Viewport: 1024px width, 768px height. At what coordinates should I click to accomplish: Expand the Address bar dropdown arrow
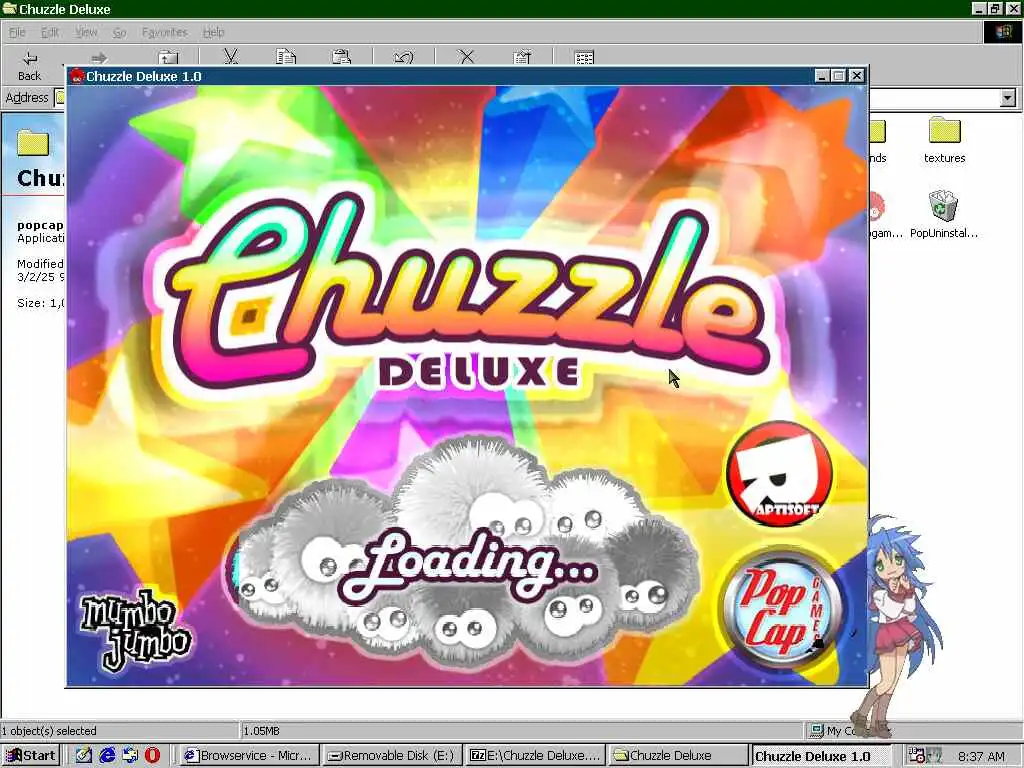[x=1008, y=98]
